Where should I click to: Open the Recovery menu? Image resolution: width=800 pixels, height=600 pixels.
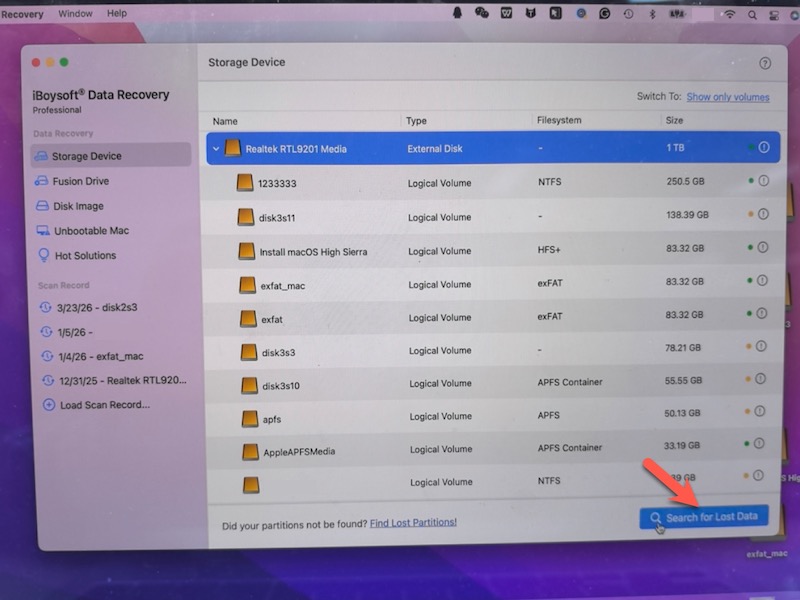click(x=22, y=14)
